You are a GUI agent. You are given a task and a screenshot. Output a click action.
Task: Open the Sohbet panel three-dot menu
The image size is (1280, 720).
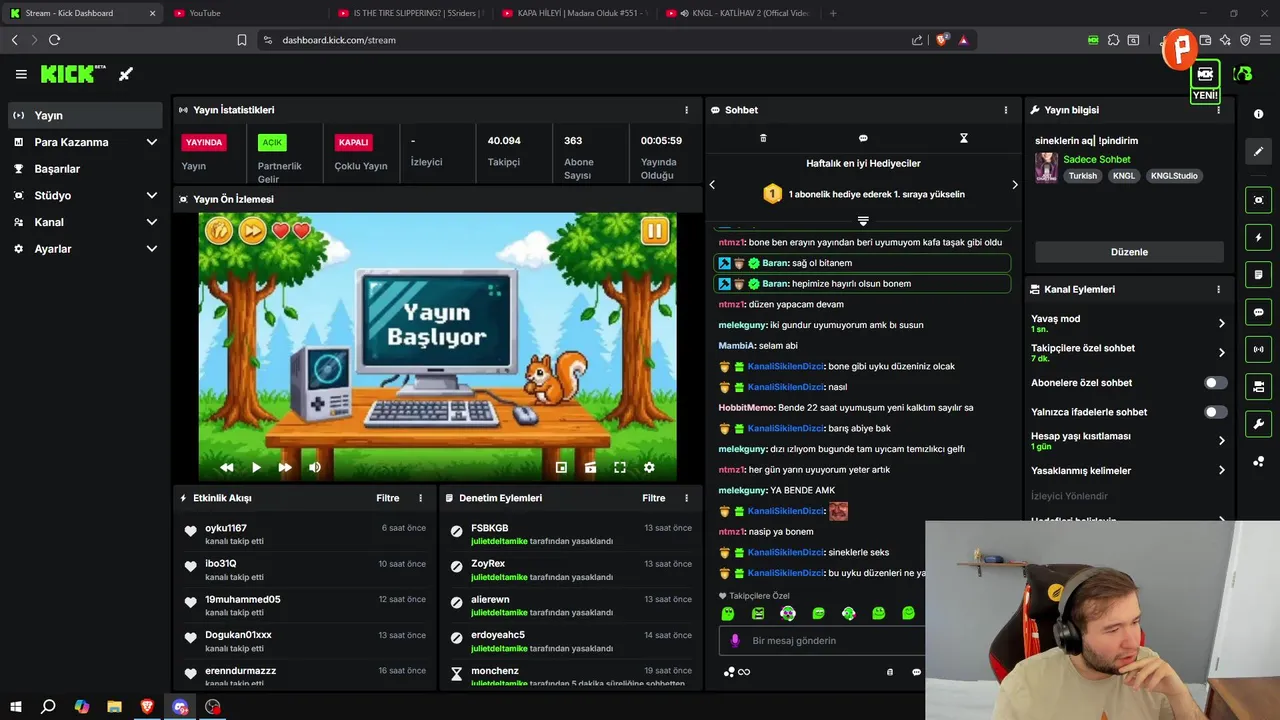click(x=1006, y=110)
